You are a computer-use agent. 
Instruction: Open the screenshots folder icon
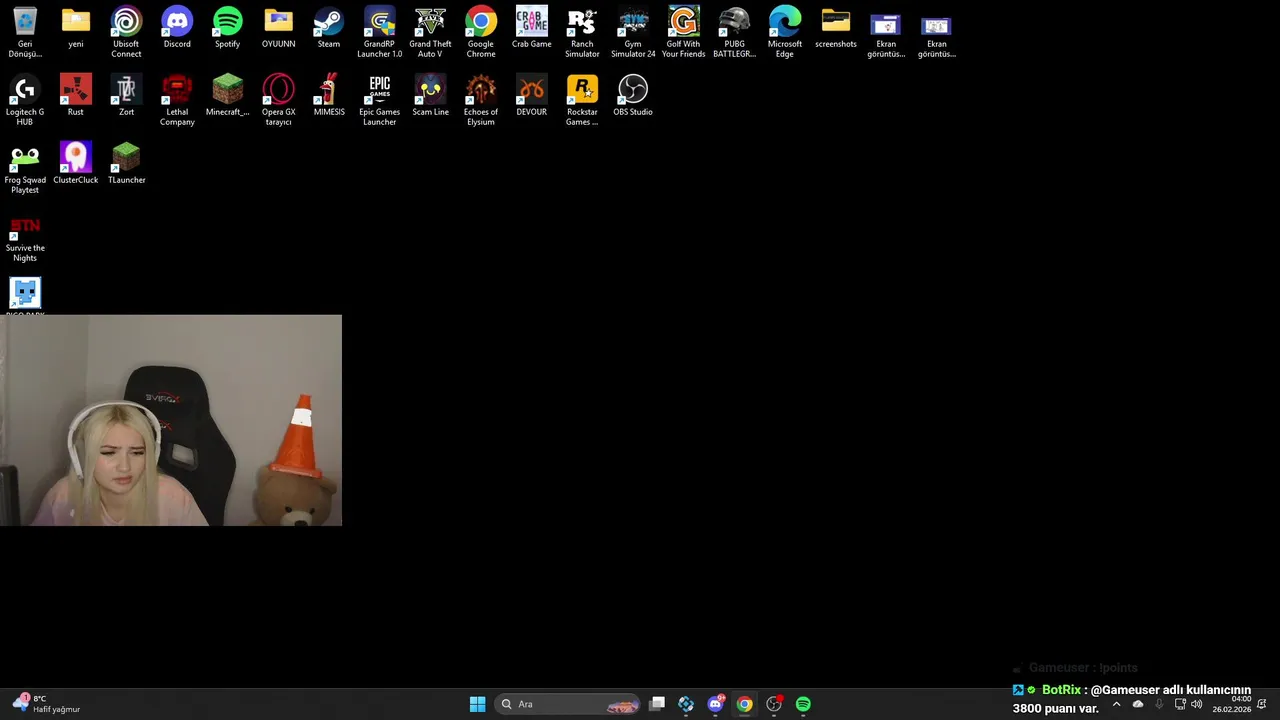pos(835,28)
